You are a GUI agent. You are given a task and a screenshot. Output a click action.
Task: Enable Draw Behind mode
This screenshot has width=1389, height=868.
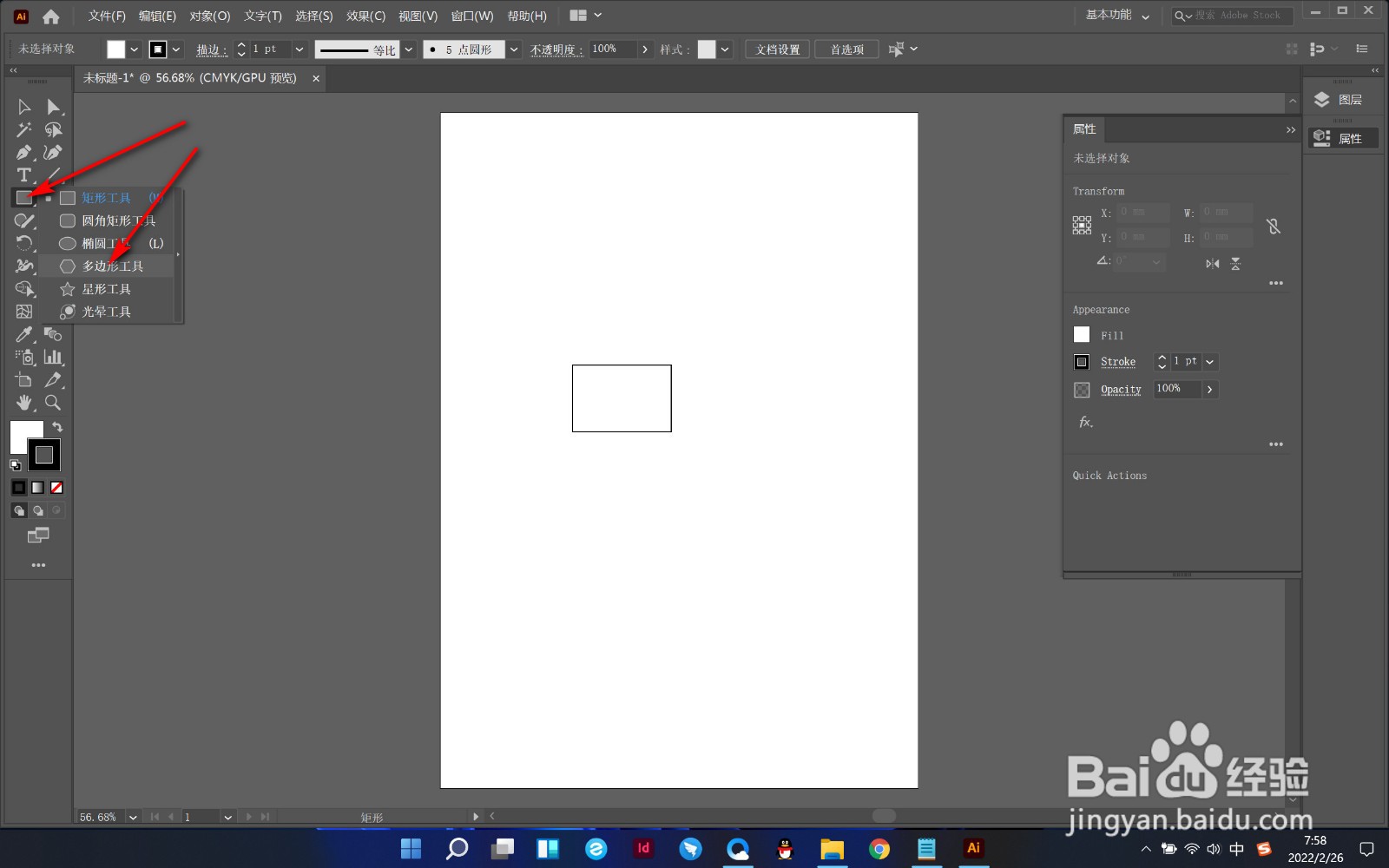[38, 510]
